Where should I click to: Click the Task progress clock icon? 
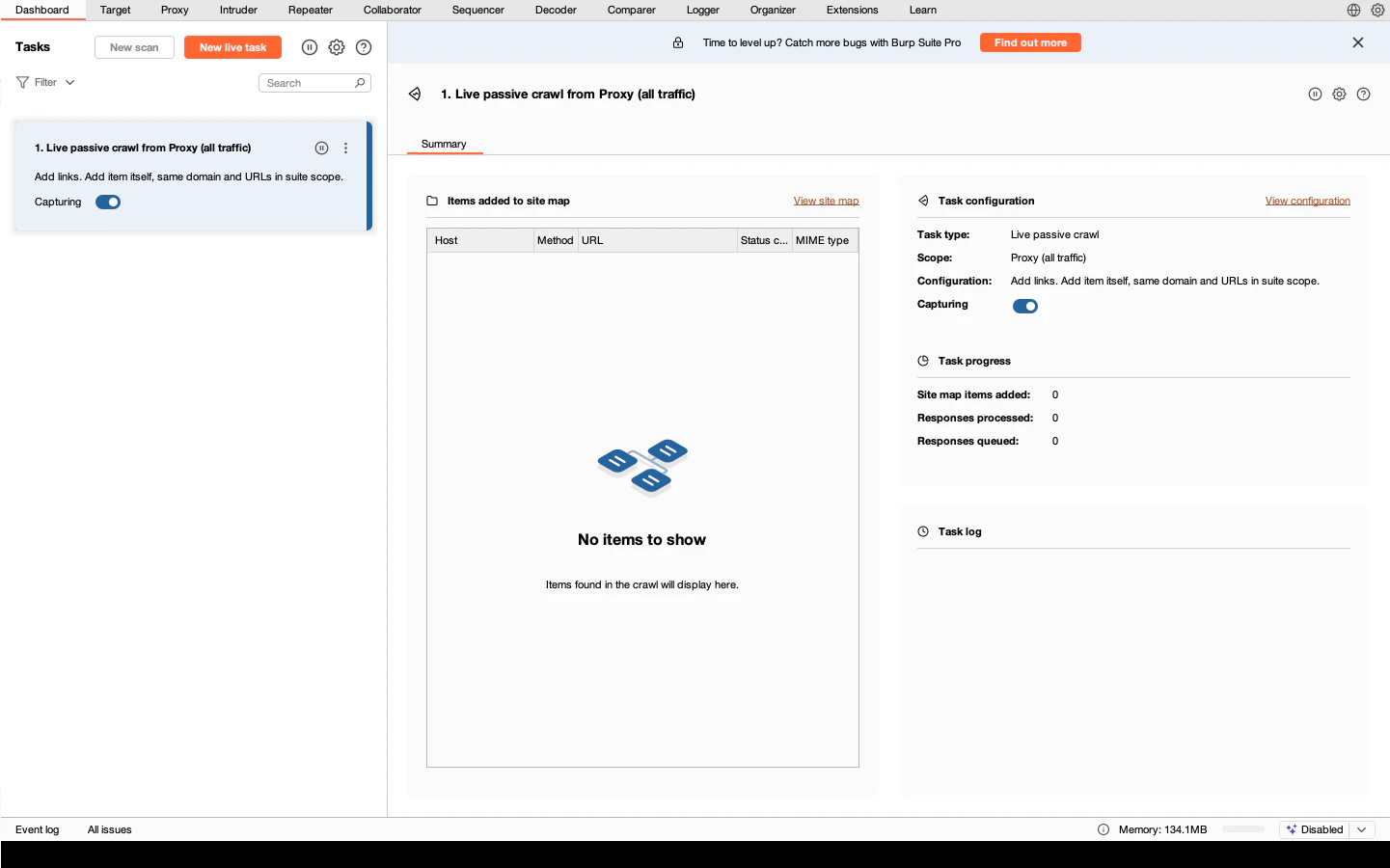923,361
